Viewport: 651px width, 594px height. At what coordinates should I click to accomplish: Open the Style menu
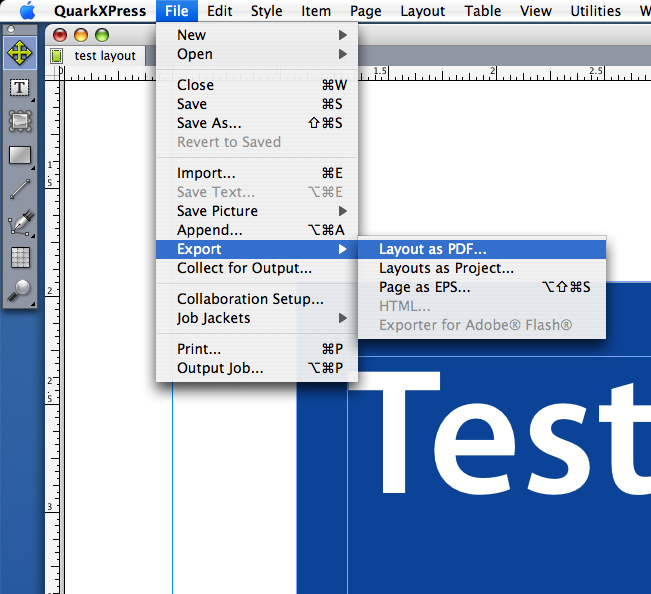(x=267, y=11)
